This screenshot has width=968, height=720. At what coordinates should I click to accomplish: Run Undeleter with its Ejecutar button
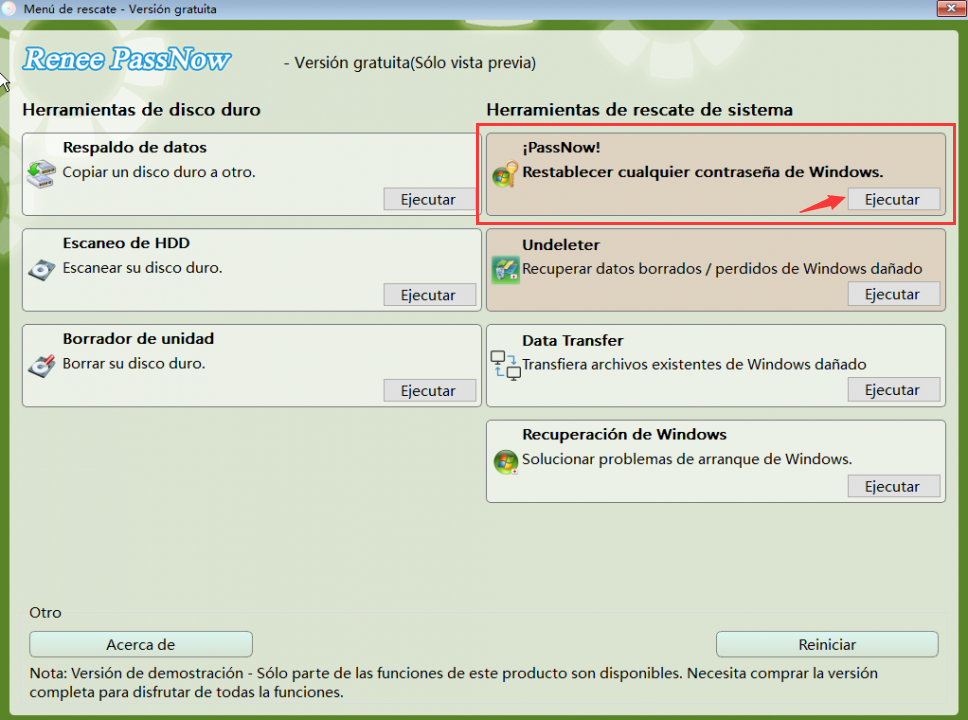(x=893, y=294)
